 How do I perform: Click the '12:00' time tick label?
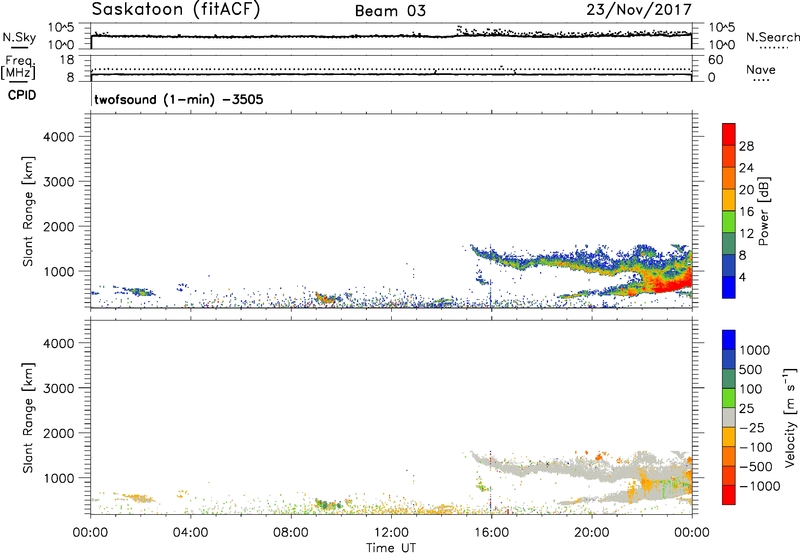[391, 533]
